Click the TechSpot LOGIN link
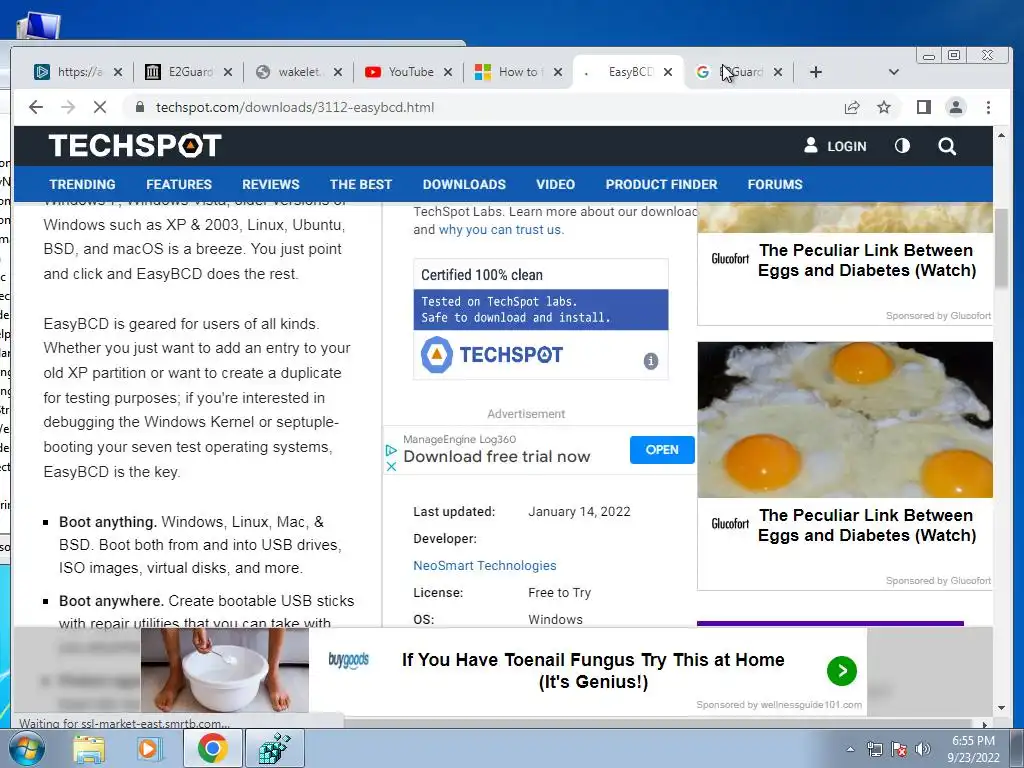 coord(835,146)
